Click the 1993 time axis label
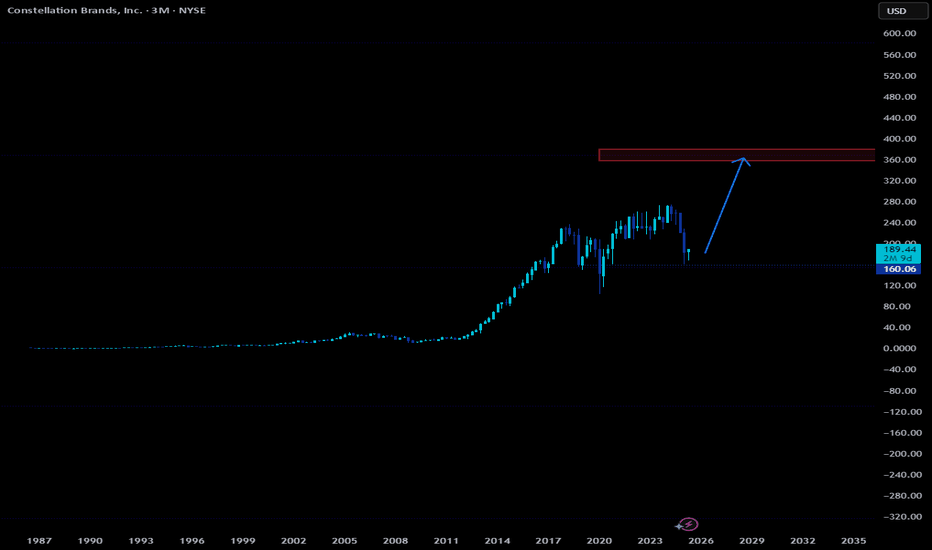This screenshot has width=932, height=550. click(x=141, y=540)
